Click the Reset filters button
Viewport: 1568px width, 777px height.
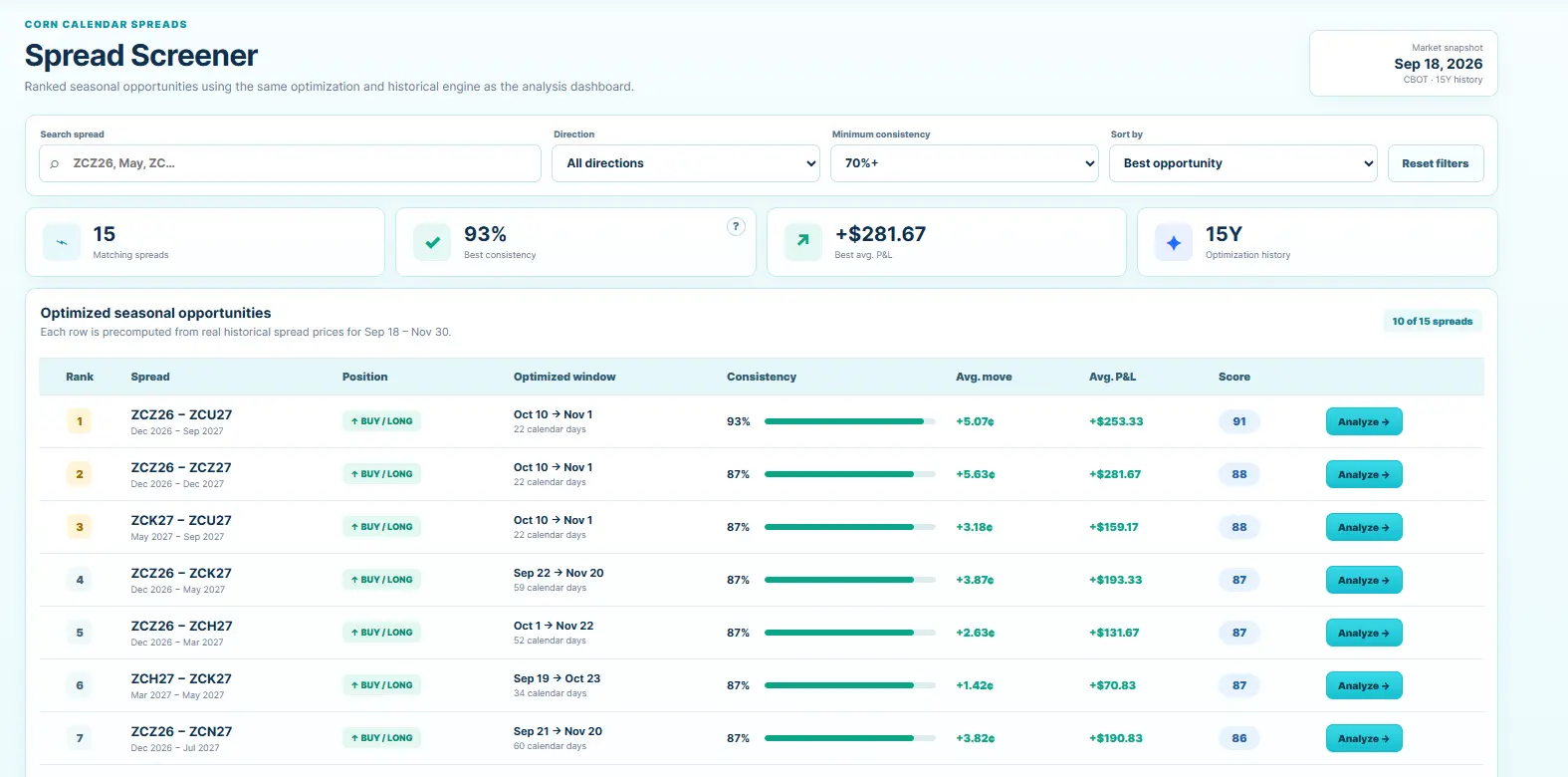click(1436, 163)
